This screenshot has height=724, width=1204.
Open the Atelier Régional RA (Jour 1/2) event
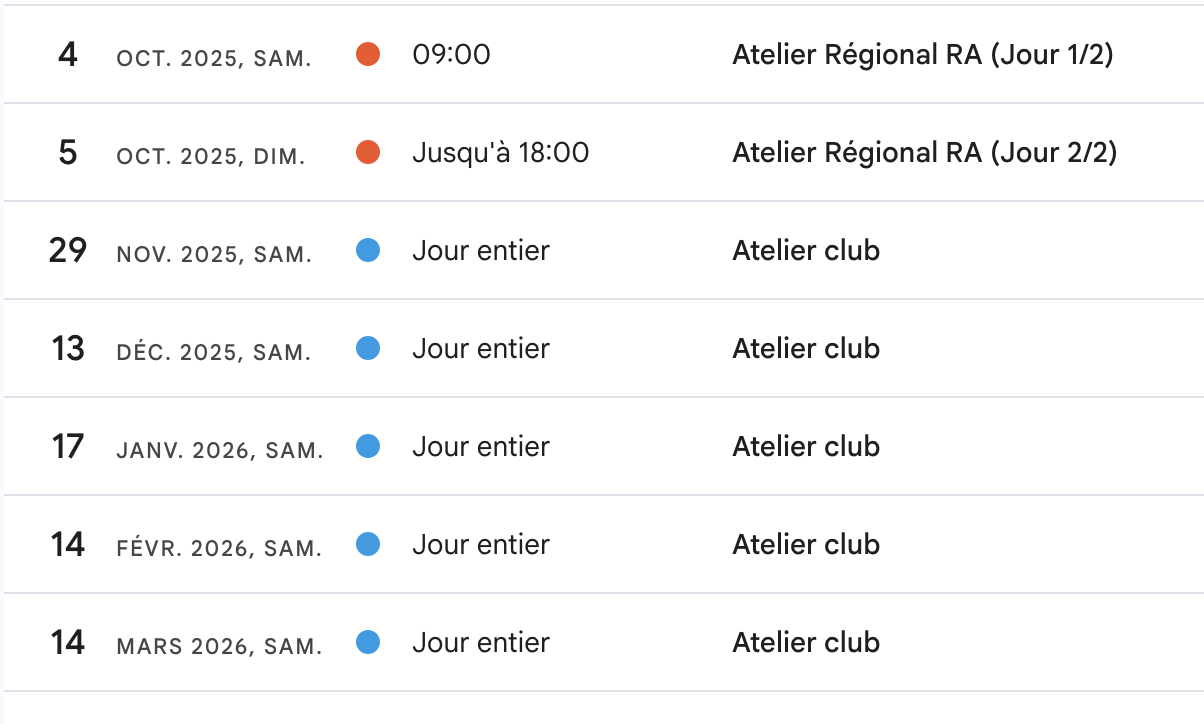[x=922, y=55]
